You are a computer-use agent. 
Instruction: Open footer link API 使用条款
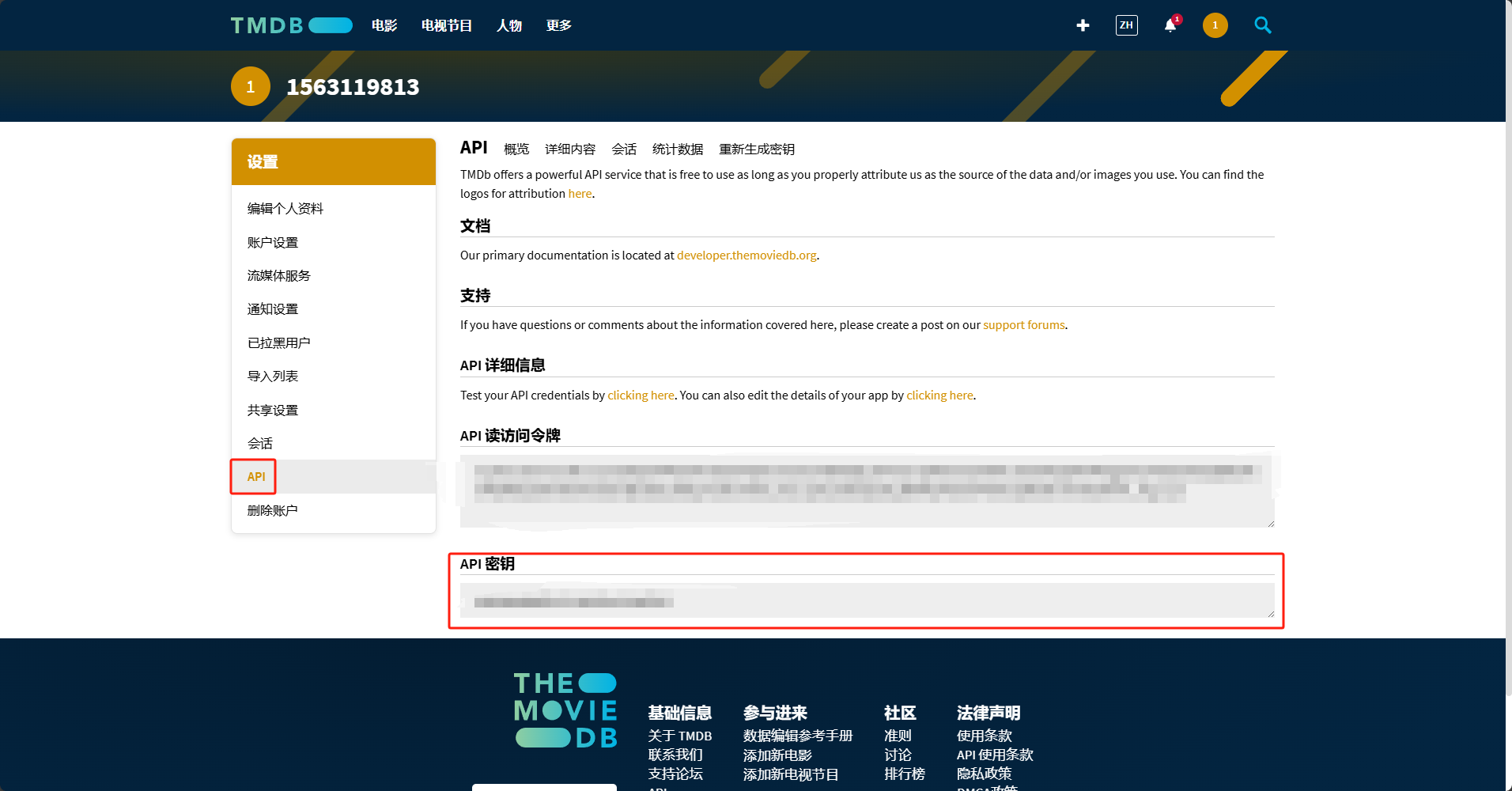995,755
